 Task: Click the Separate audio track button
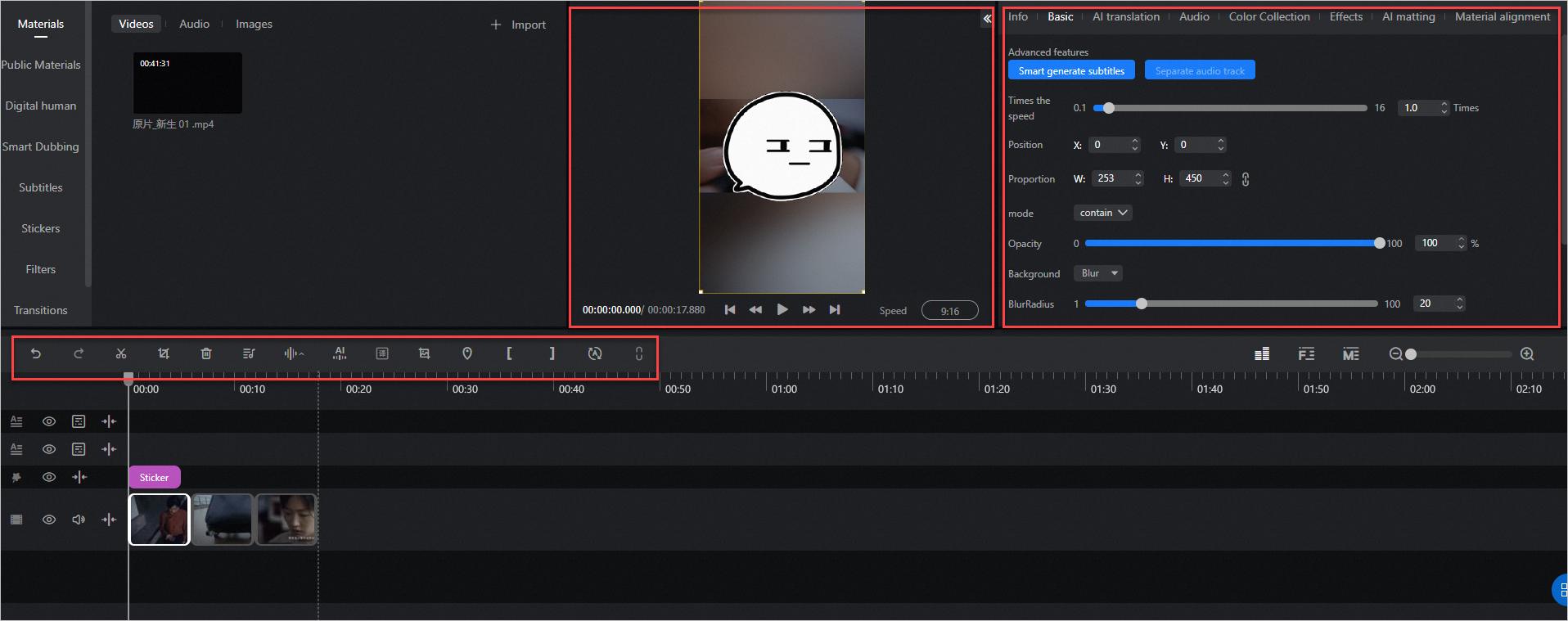tap(1200, 70)
